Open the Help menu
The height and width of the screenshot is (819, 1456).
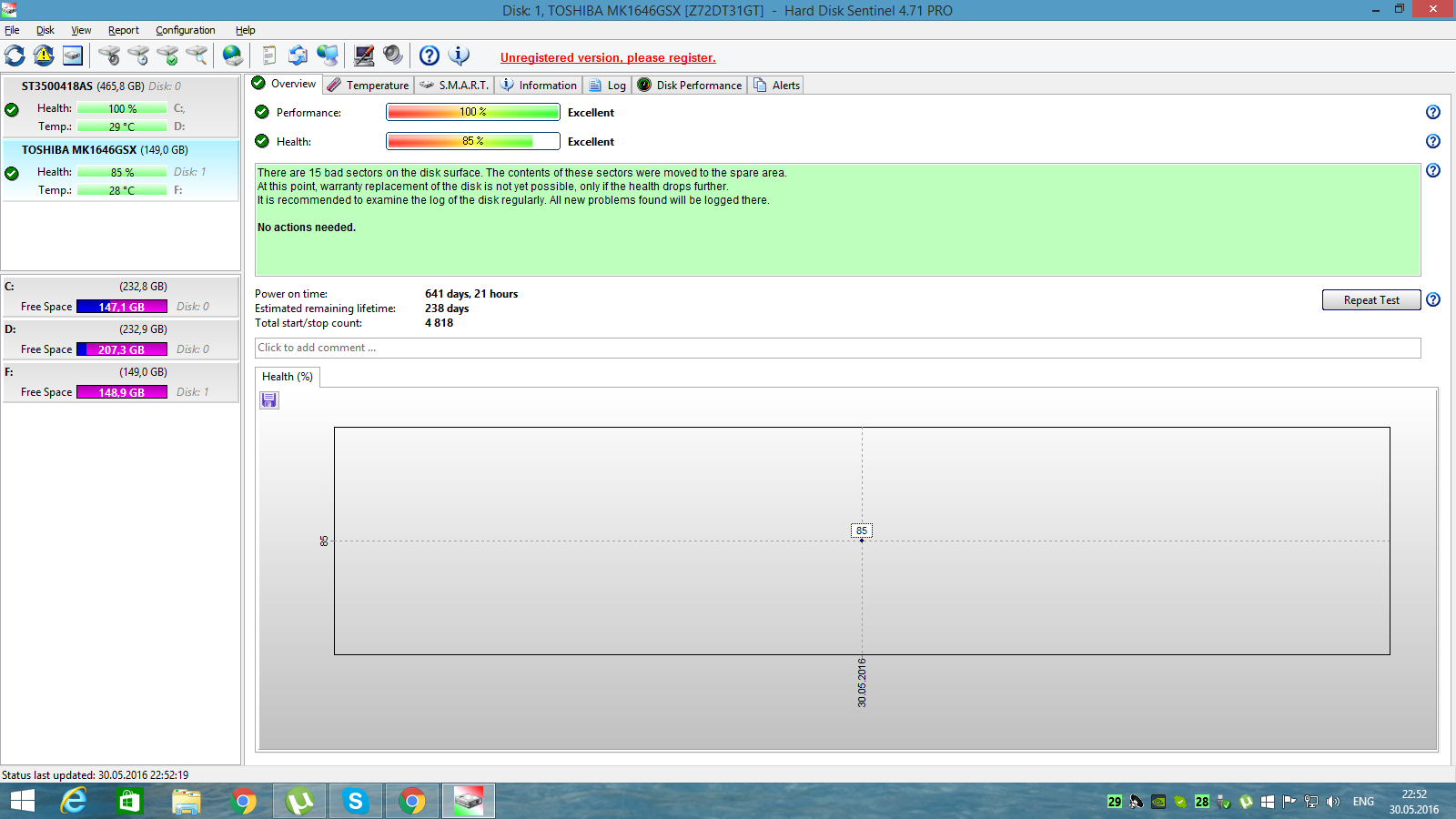tap(246, 30)
